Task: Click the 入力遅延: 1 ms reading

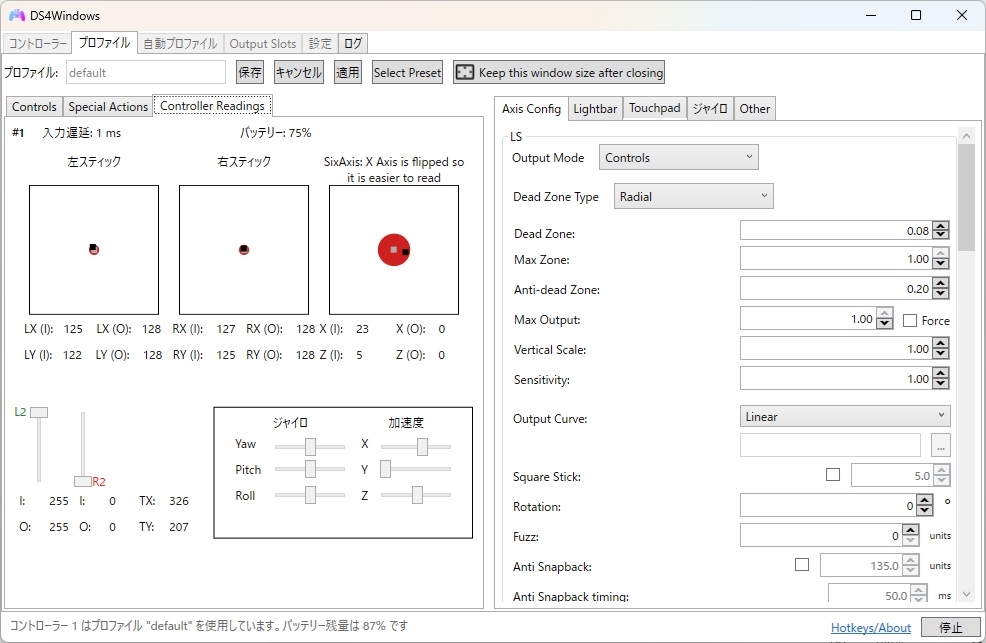Action: point(82,133)
